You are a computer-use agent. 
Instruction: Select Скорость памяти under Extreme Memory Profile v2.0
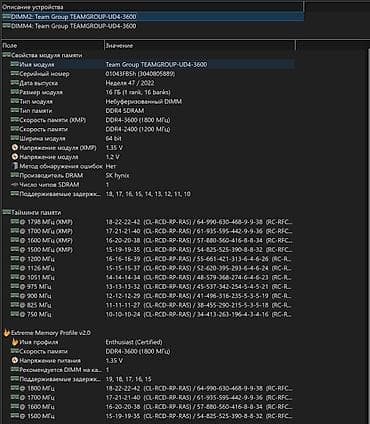point(43,351)
